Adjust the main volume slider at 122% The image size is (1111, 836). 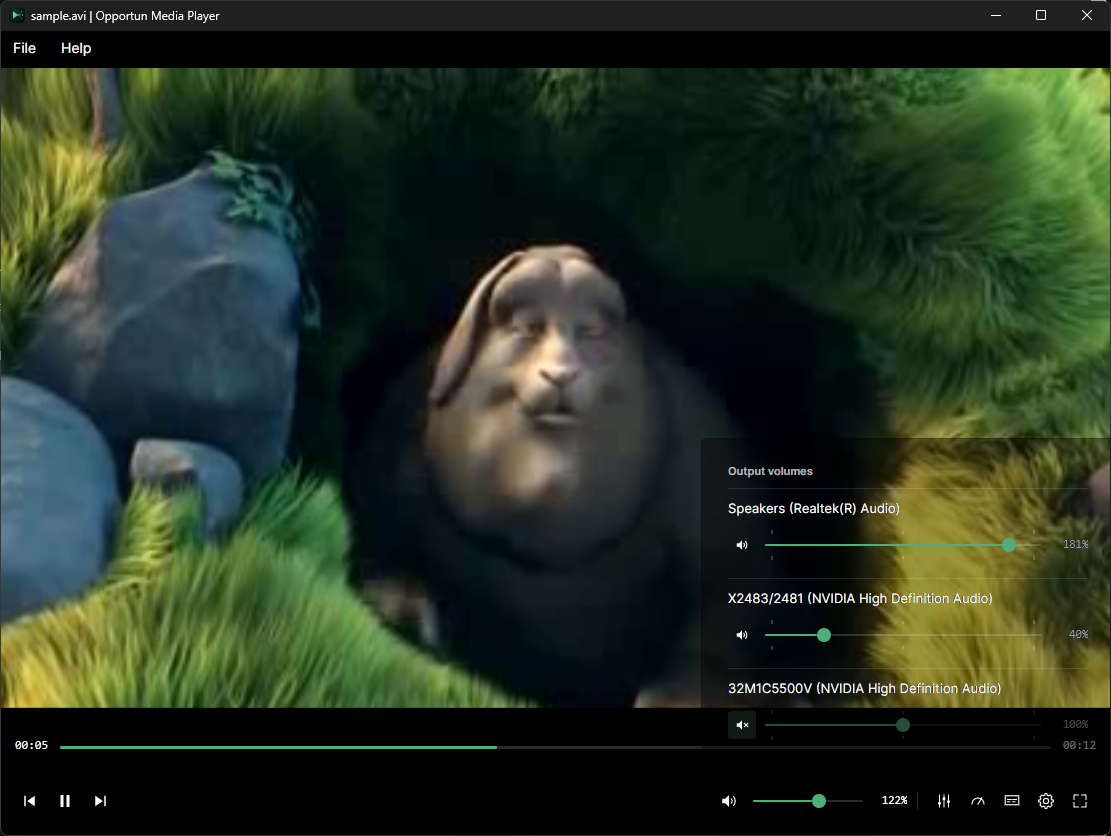(819, 801)
